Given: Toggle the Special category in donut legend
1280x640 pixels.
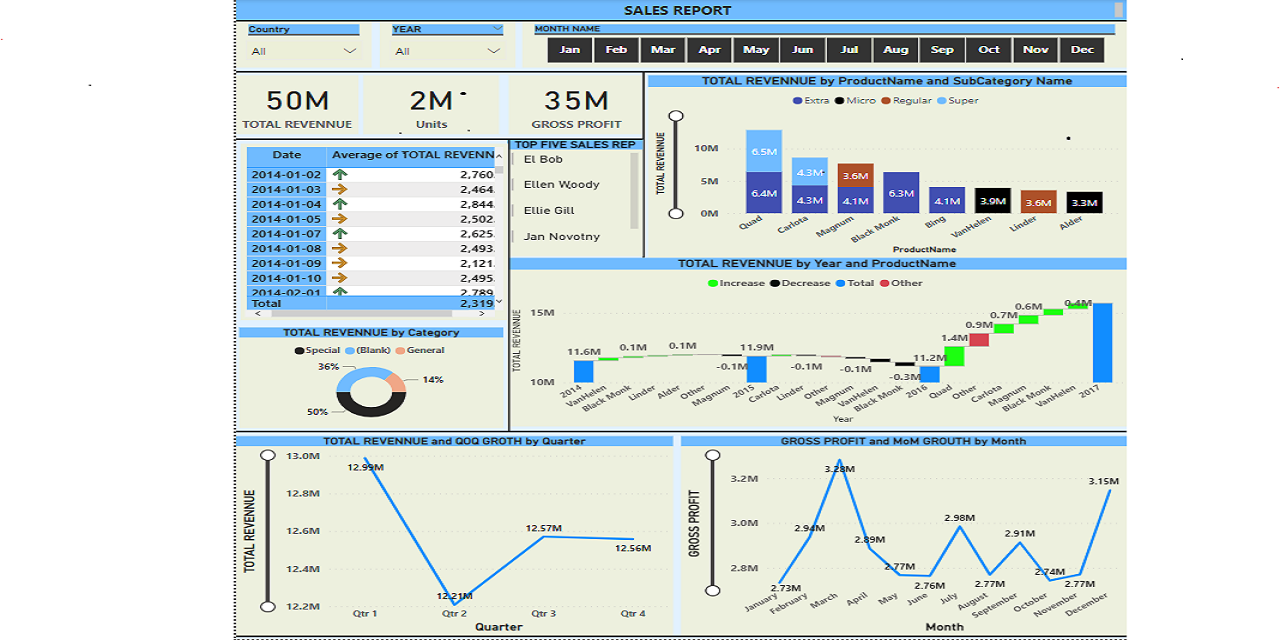Looking at the screenshot, I should click(299, 351).
